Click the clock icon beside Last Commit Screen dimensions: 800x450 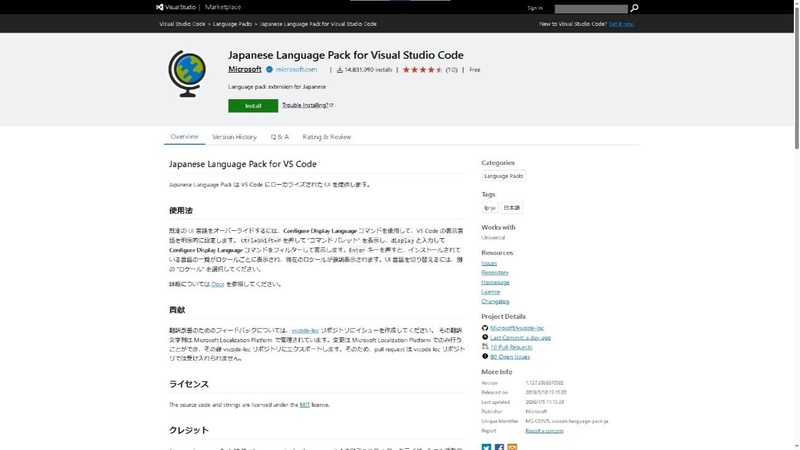(x=485, y=337)
